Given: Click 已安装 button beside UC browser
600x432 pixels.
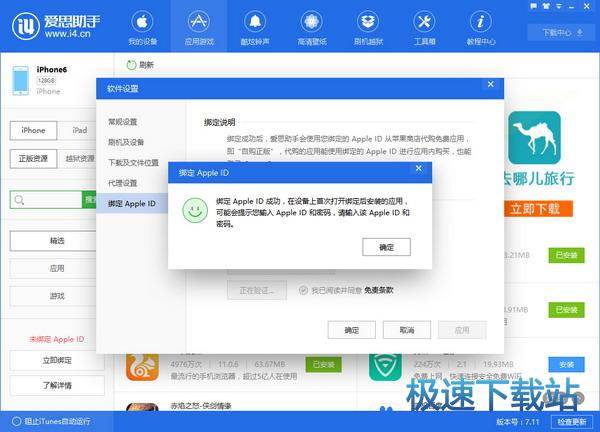Looking at the screenshot, I should 323,365.
